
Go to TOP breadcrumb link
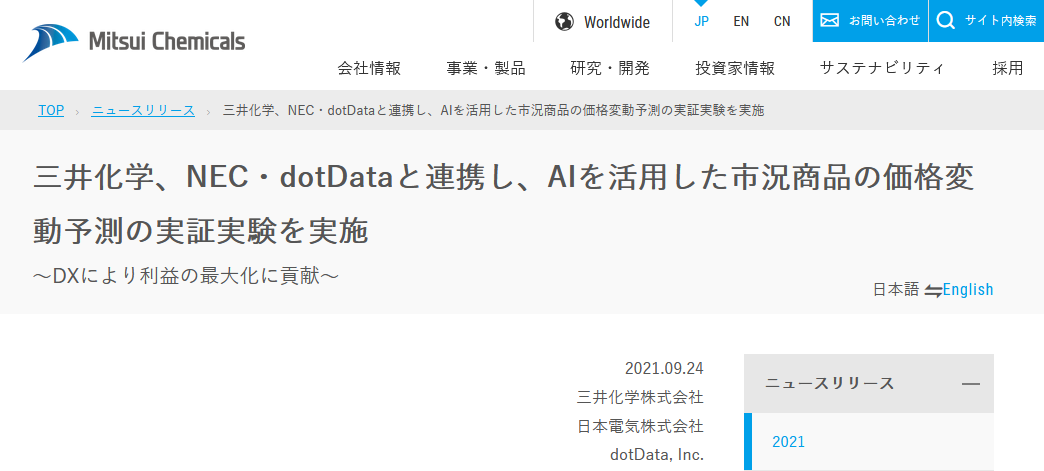pos(51,111)
